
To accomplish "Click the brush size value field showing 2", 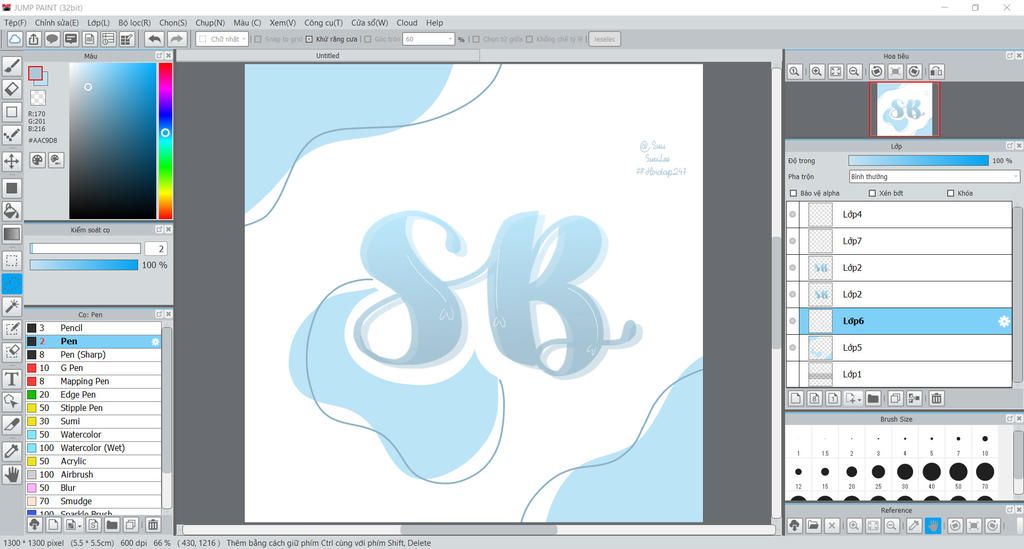I will (x=155, y=249).
